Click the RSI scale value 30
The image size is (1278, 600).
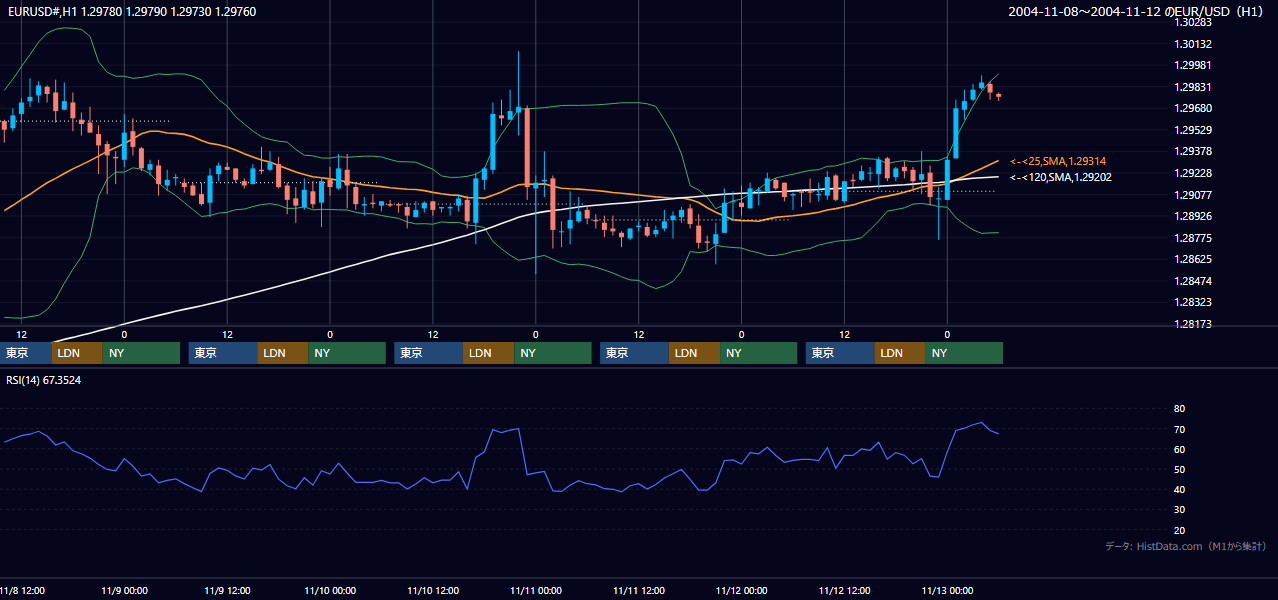point(1179,510)
